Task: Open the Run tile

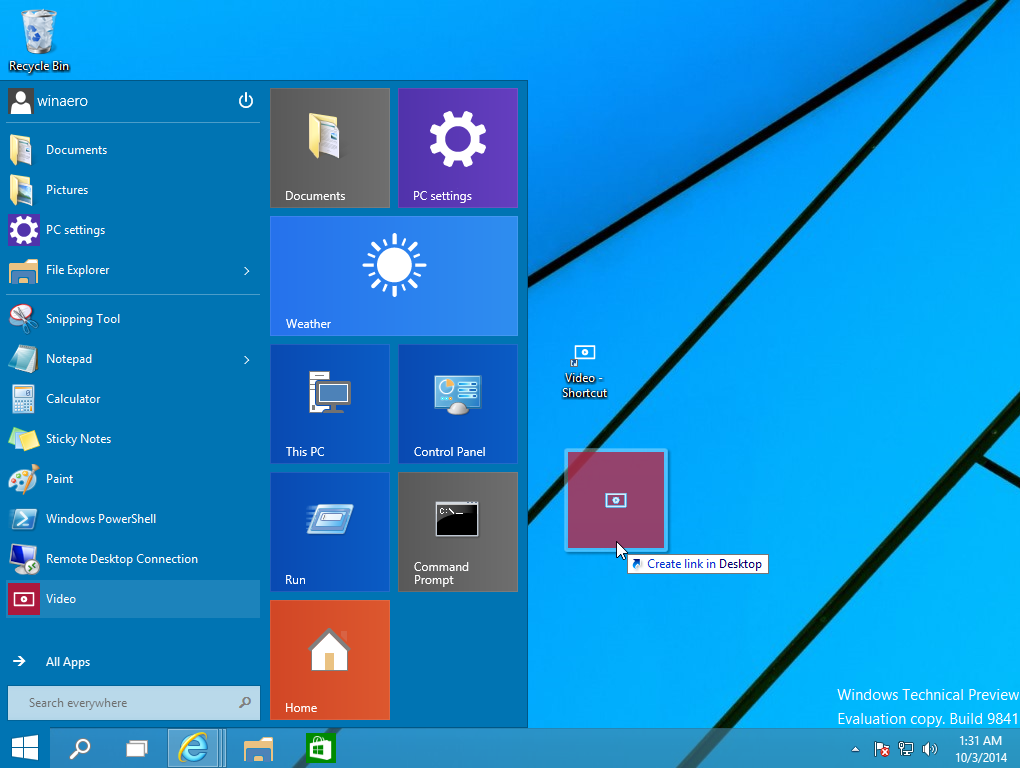Action: pos(329,532)
